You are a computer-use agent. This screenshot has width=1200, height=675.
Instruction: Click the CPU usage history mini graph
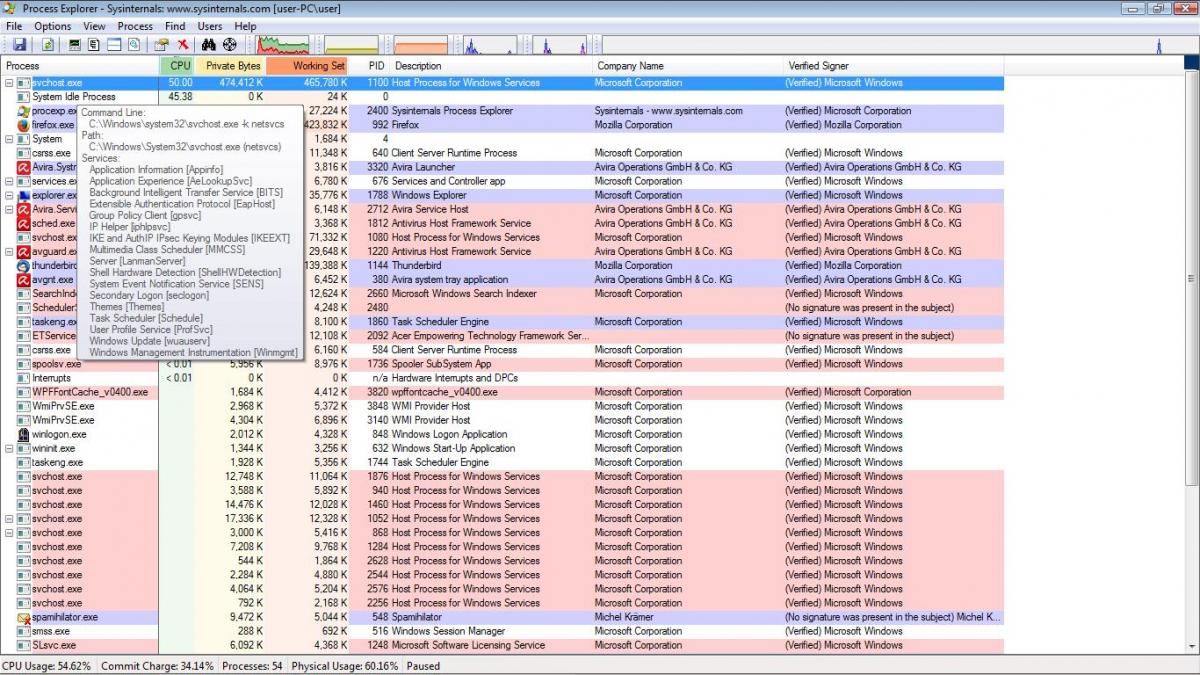pyautogui.click(x=284, y=45)
